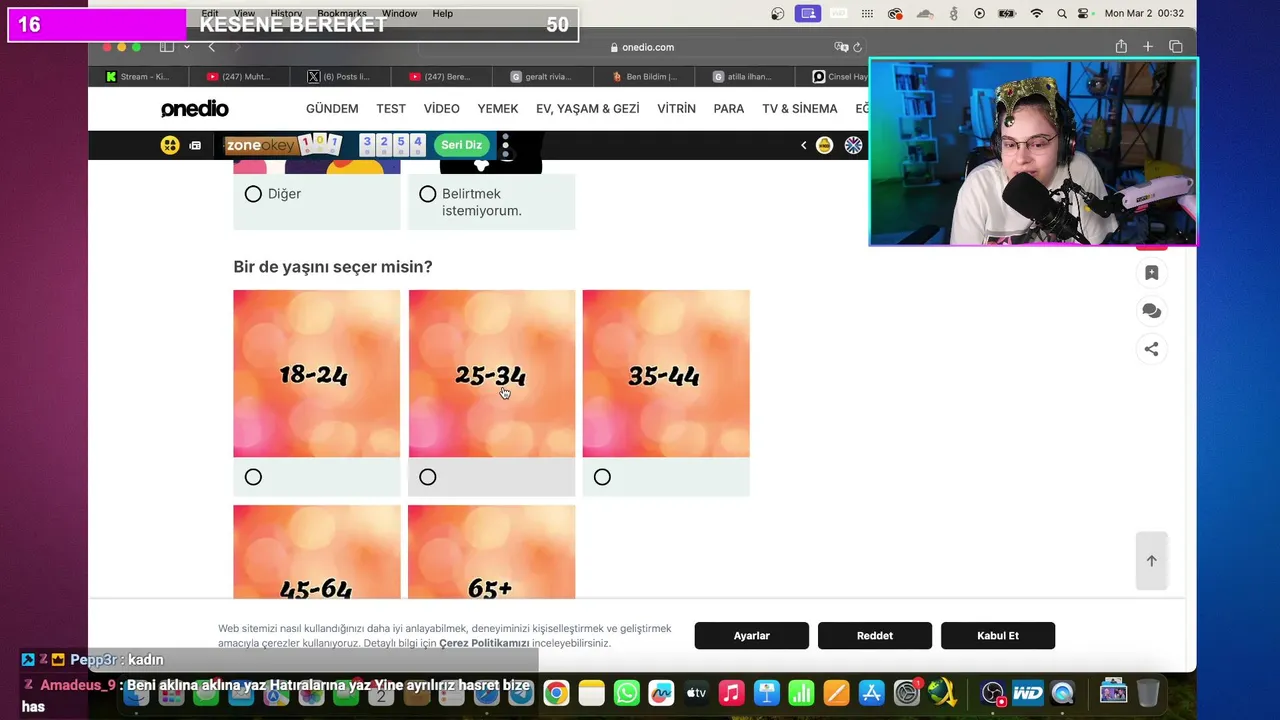Click the scroll-to-top arrow button
The width and height of the screenshot is (1280, 720).
pos(1151,561)
